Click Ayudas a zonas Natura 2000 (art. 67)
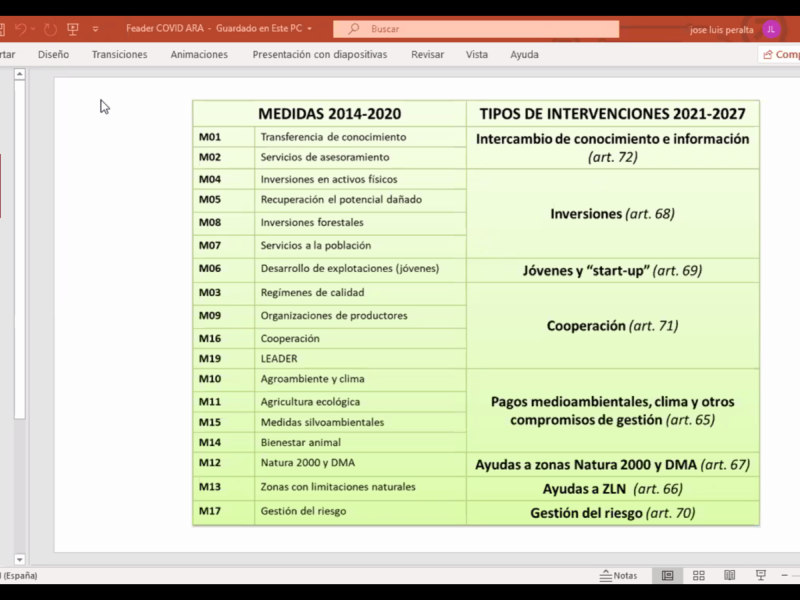 (x=612, y=465)
